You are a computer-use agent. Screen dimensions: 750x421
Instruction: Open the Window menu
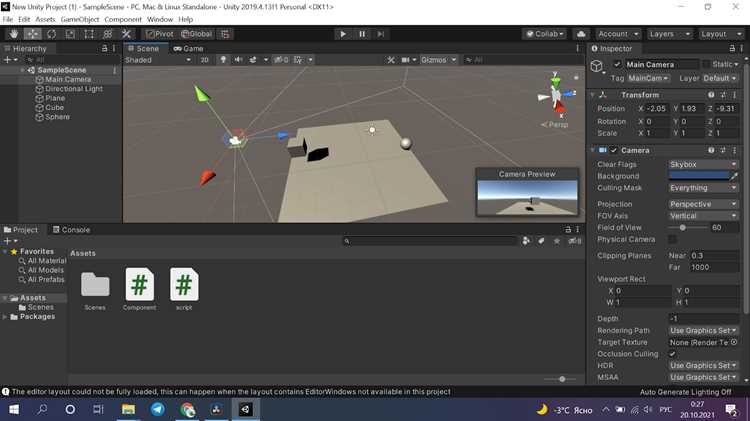[x=160, y=20]
